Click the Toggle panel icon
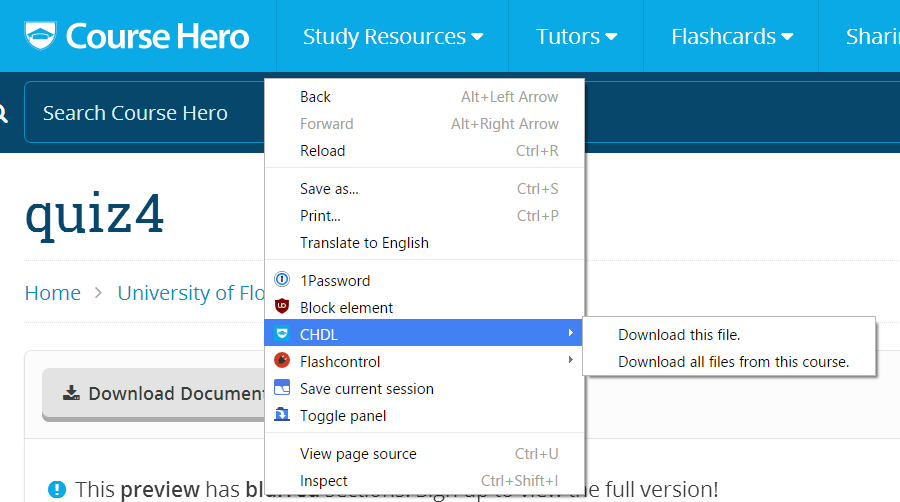Viewport: 900px width, 502px height. (x=282, y=414)
